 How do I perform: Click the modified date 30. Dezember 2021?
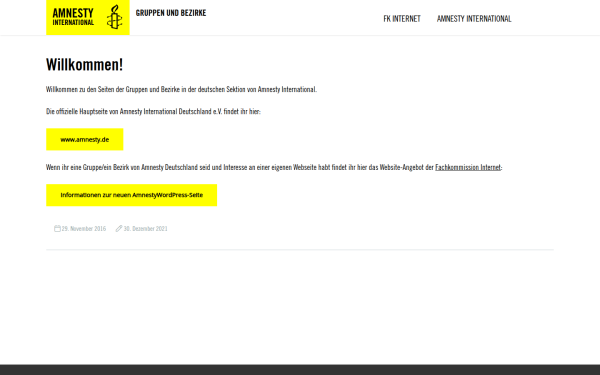click(145, 229)
